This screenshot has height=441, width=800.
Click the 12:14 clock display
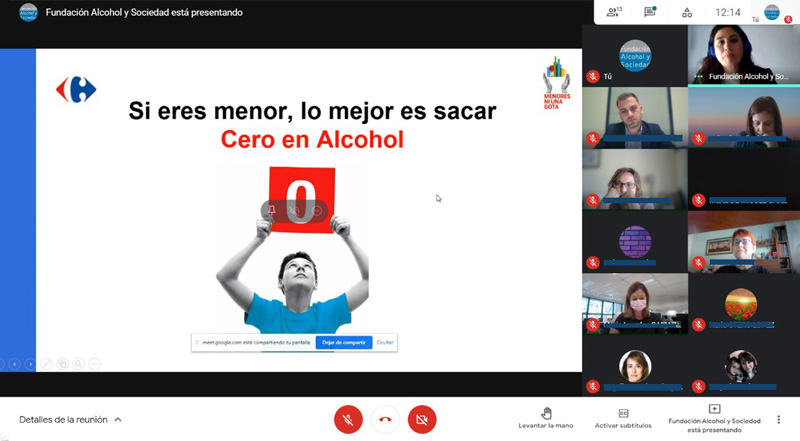coord(728,12)
